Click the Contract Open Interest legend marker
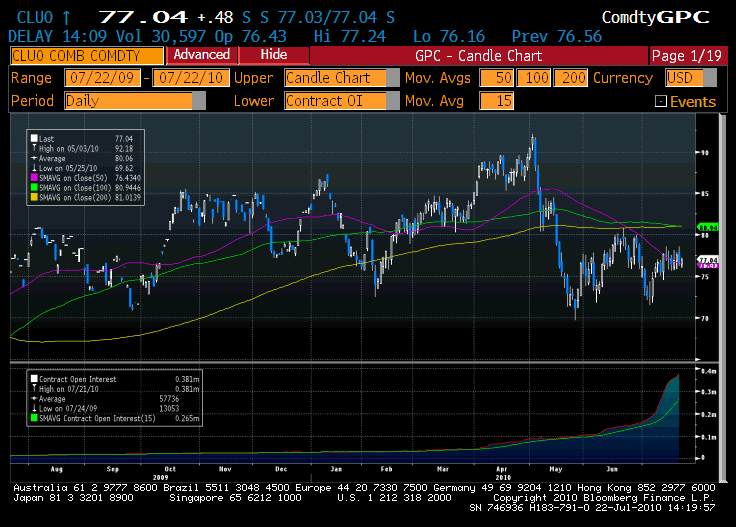Screen dimensions: 736x527 point(34,380)
